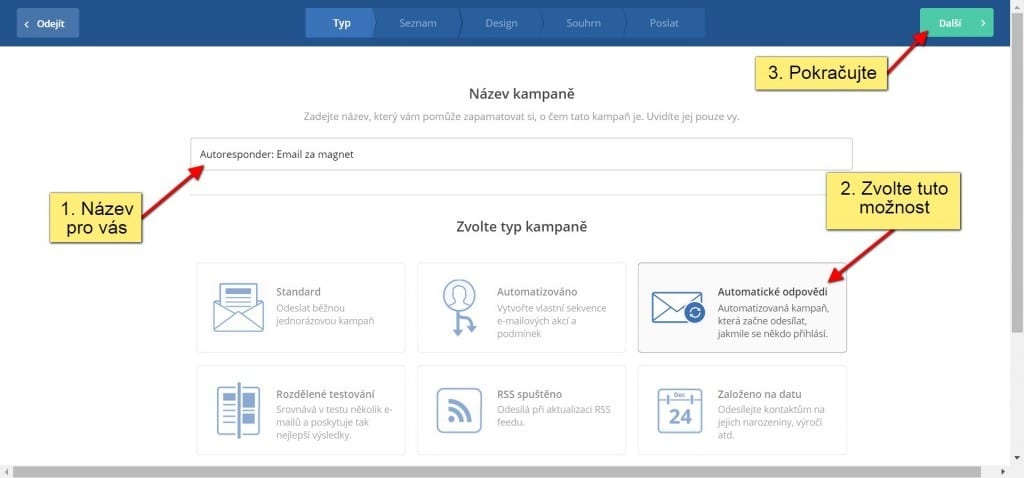Image resolution: width=1024 pixels, height=478 pixels.
Task: Click the left chevron in Odejít button
Action: (x=27, y=22)
